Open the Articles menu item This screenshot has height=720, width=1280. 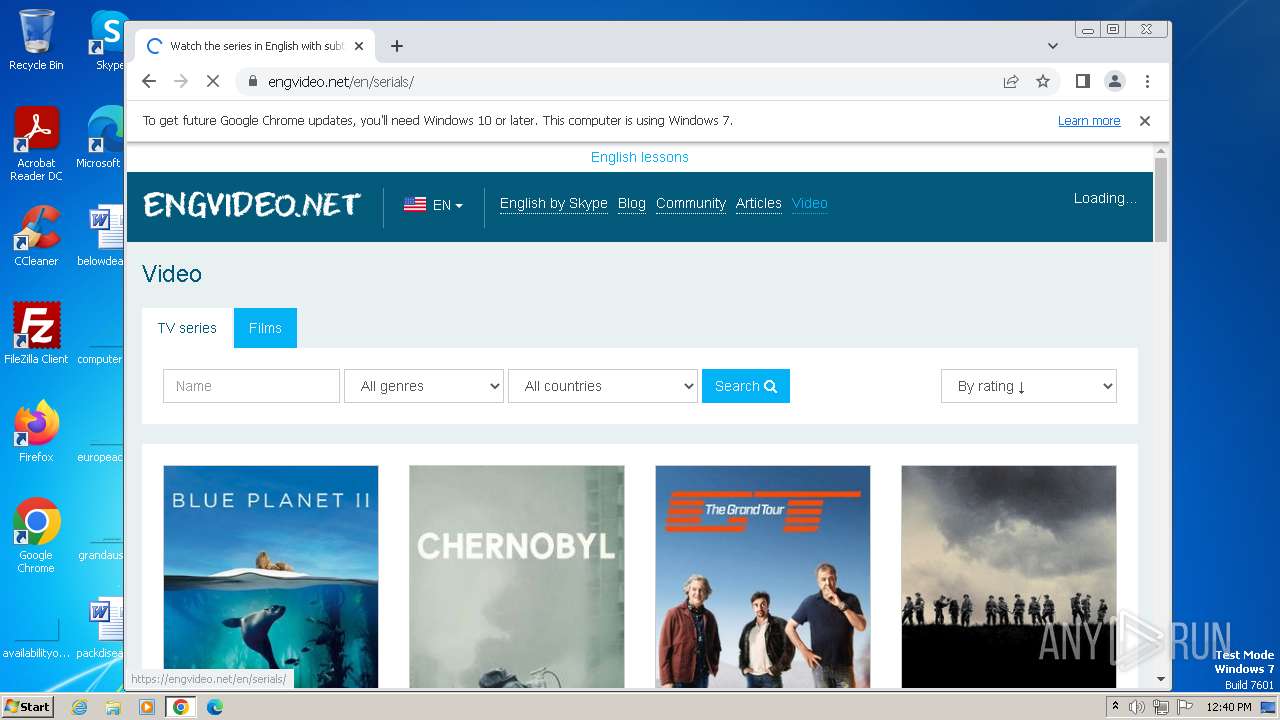pos(759,203)
